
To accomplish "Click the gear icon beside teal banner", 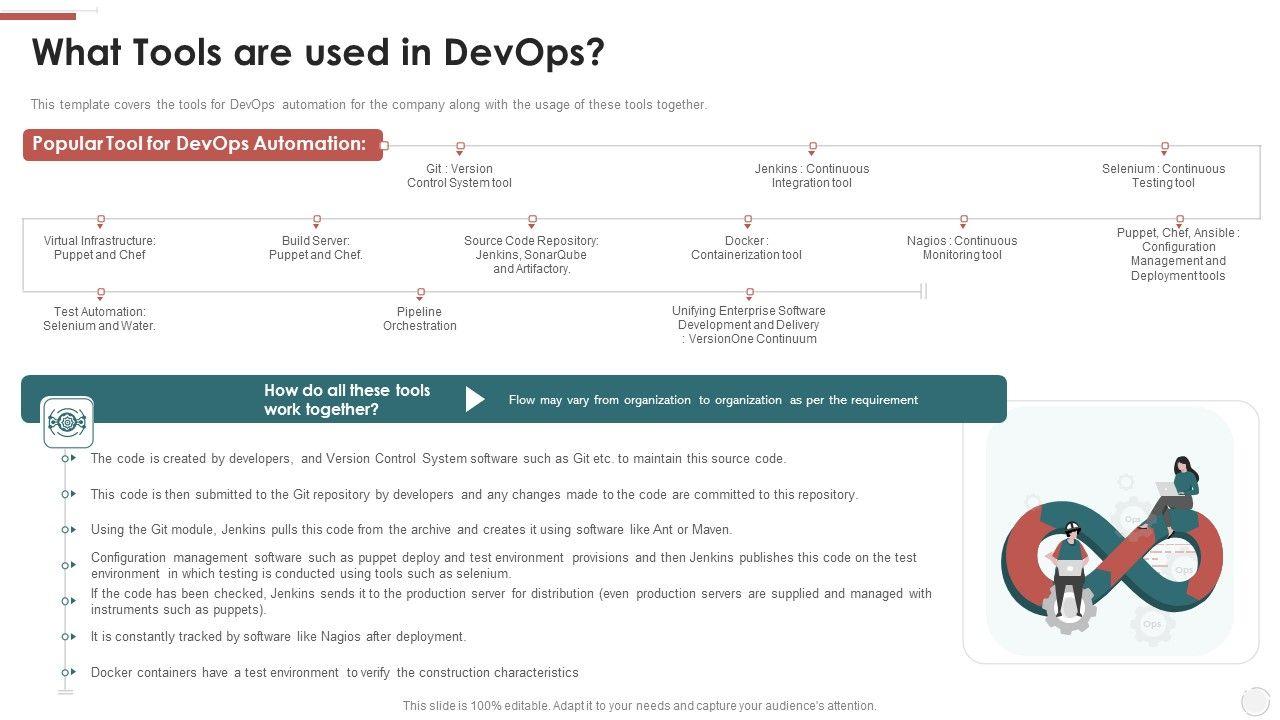I will point(68,422).
